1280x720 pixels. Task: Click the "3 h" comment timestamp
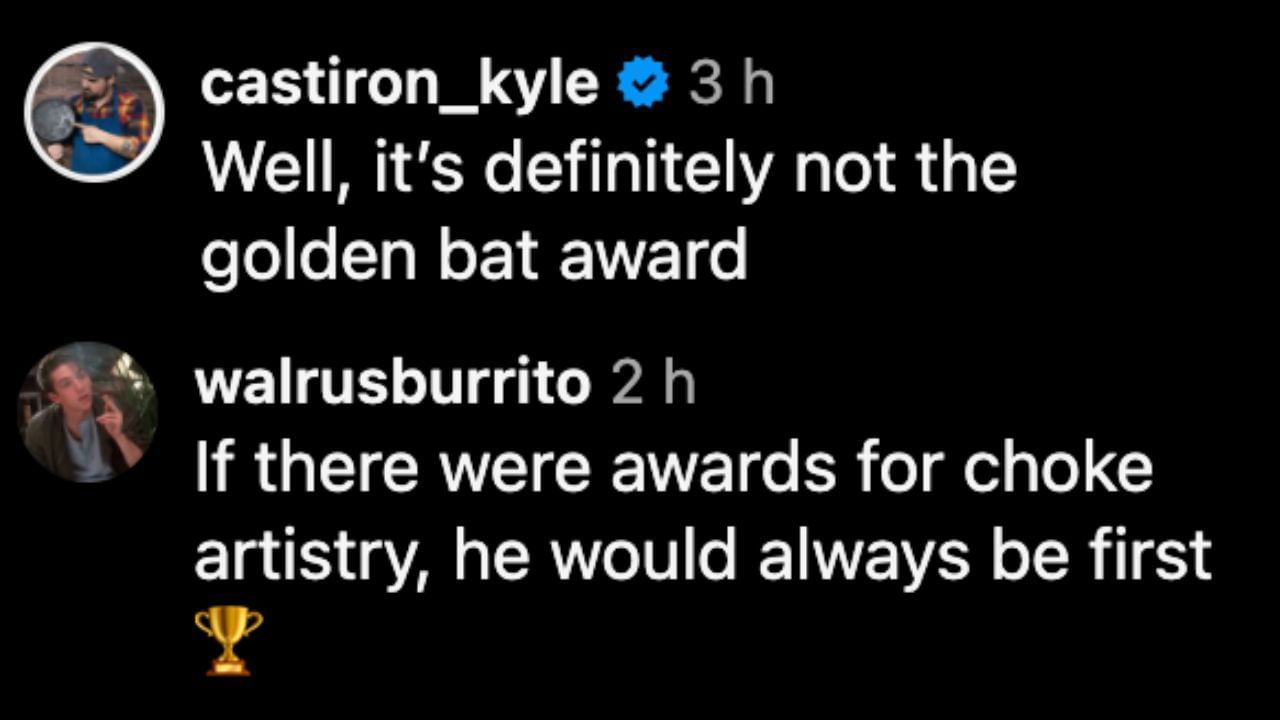(x=731, y=85)
